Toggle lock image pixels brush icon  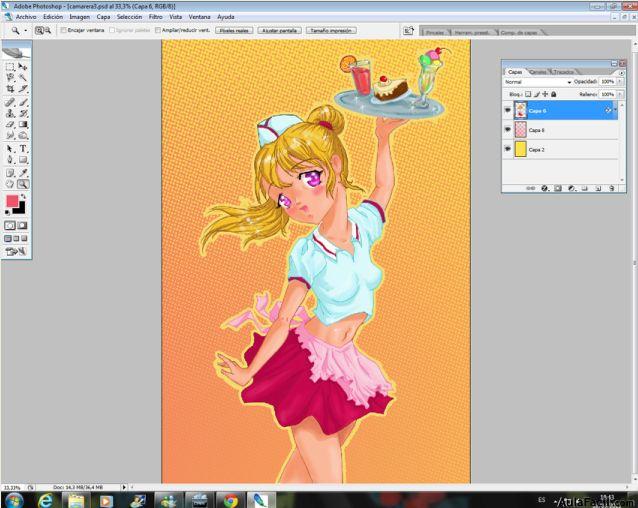pos(537,94)
